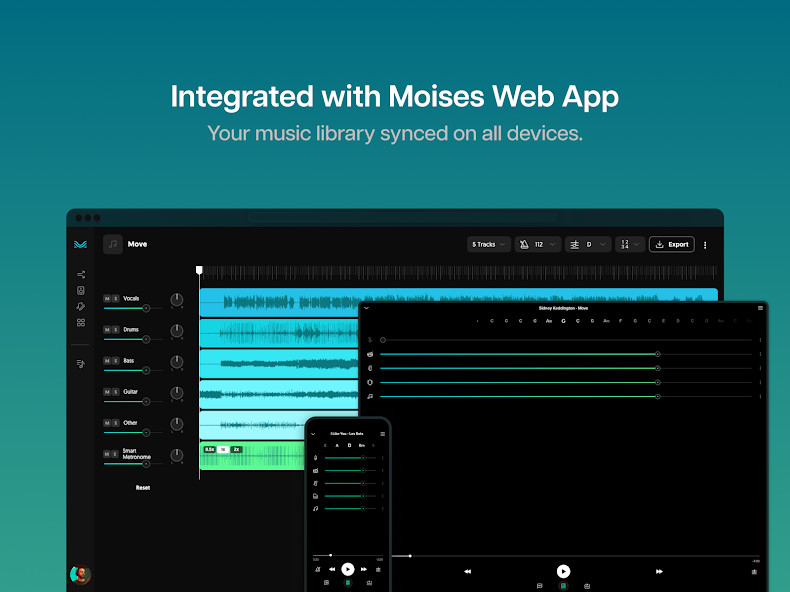Viewport: 790px width, 592px height.
Task: Solo the Guitar track
Action: [115, 392]
